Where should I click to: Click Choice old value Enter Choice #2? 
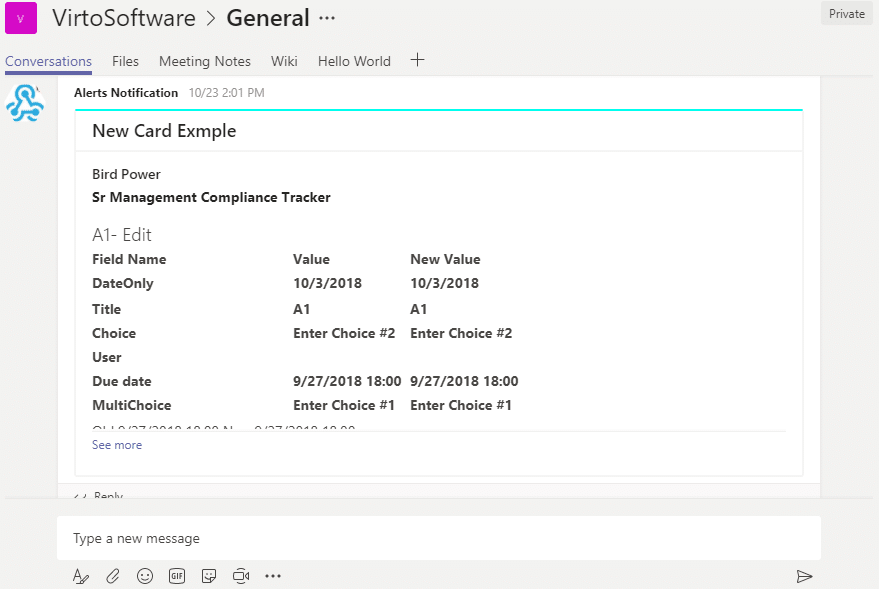coord(344,334)
